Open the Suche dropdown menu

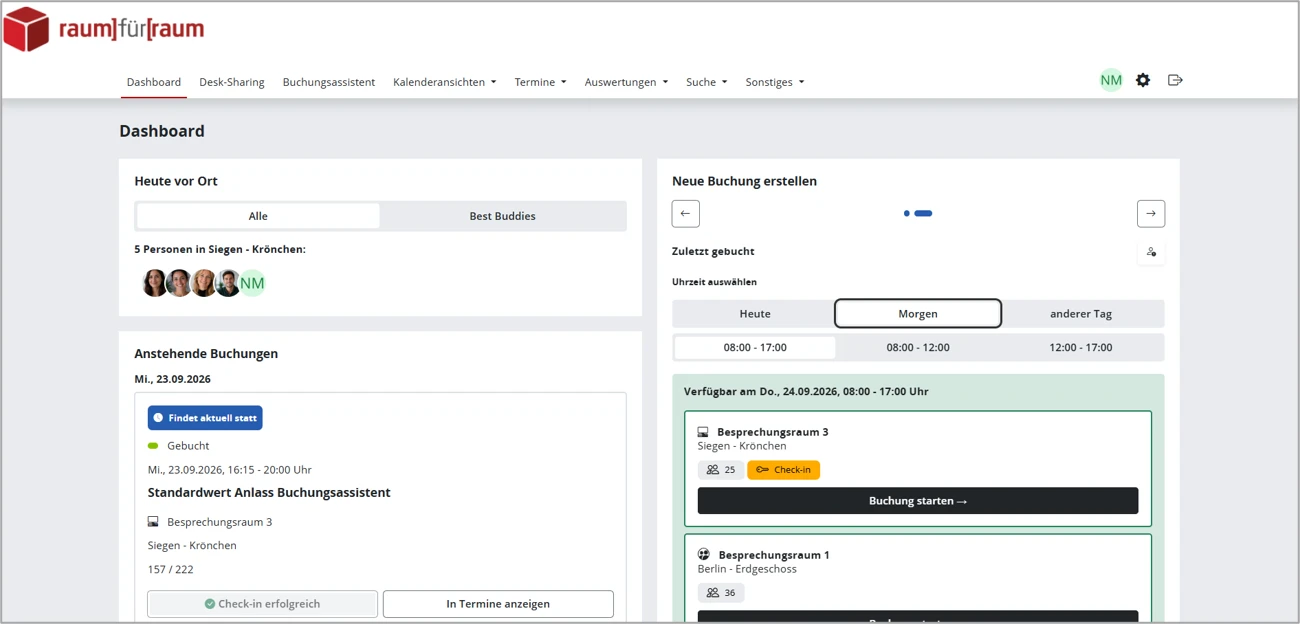[707, 82]
